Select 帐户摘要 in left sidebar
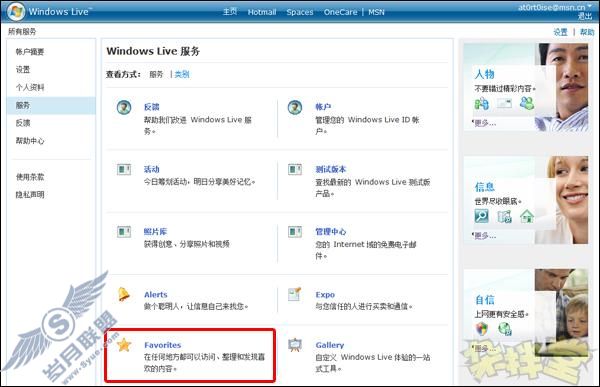This screenshot has height=387, width=600. pyautogui.click(x=30, y=52)
